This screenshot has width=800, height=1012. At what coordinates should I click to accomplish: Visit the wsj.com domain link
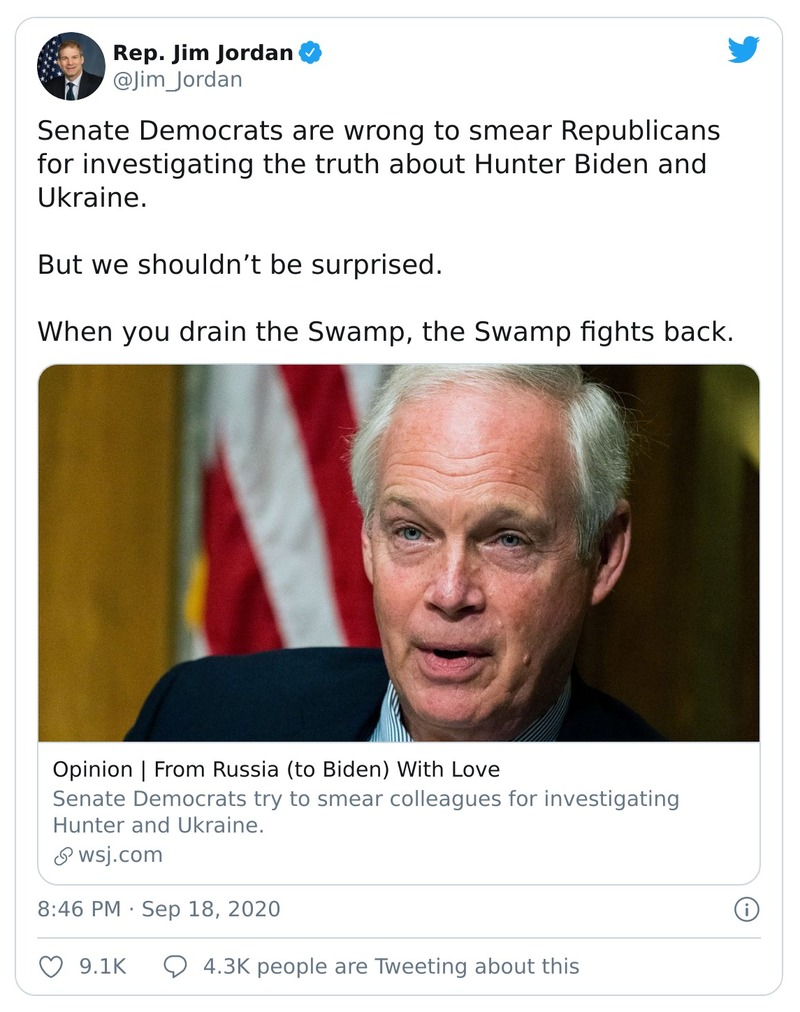point(119,855)
